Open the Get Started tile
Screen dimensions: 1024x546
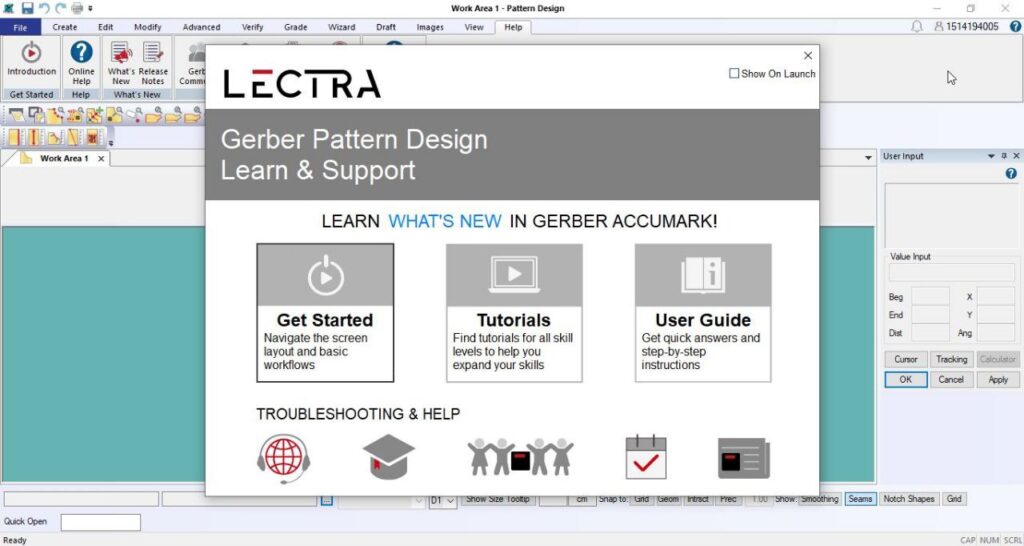tap(325, 313)
